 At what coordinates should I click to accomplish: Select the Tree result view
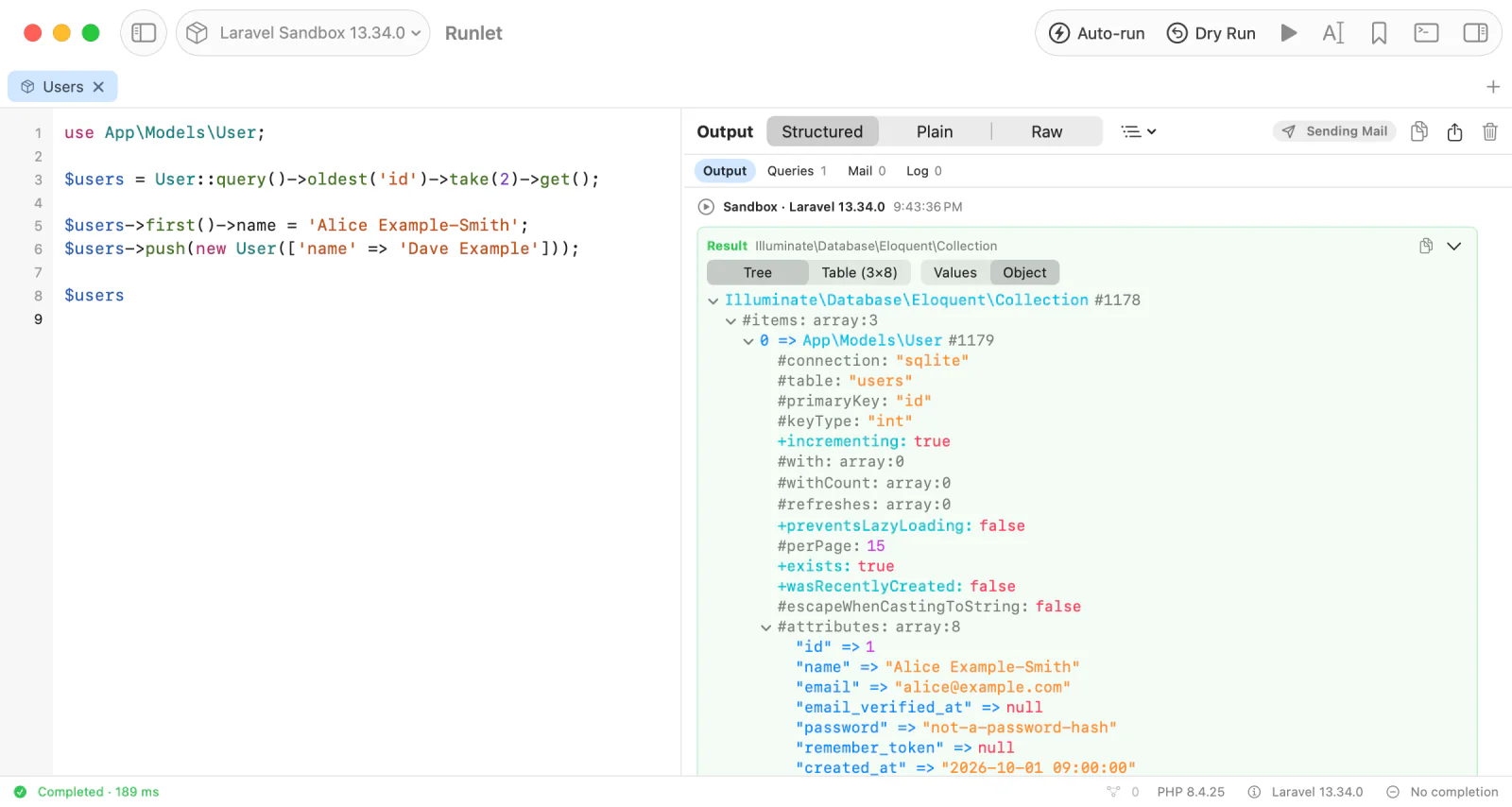[x=758, y=272]
